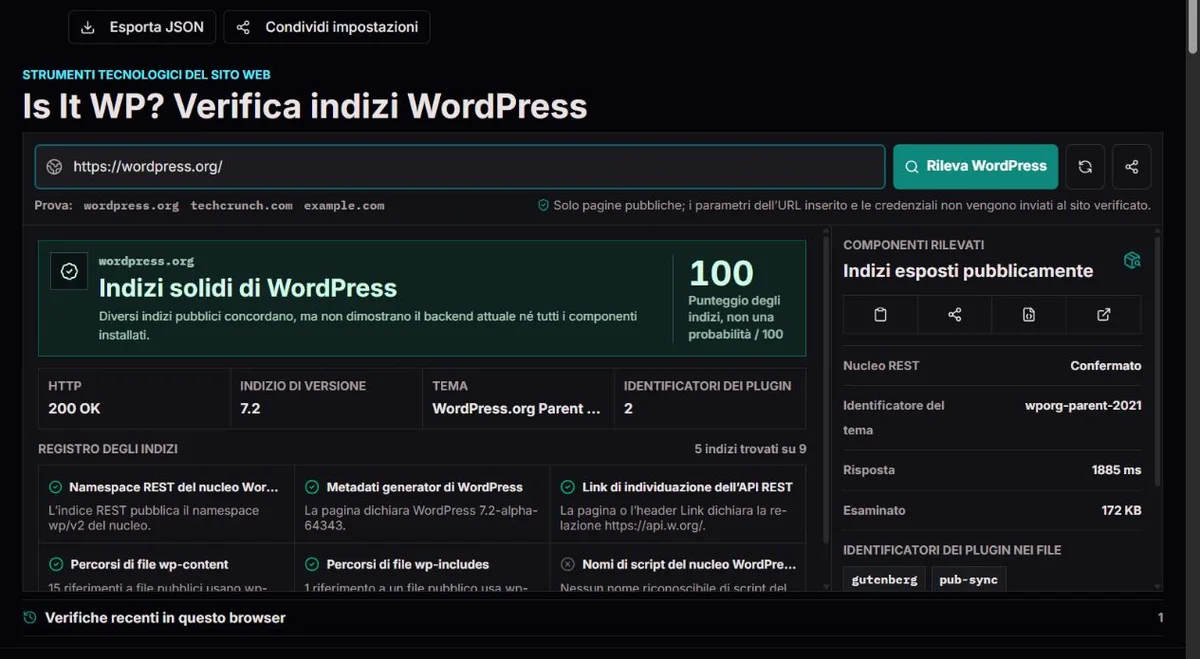
Task: Click the globe icon in the URL field
Action: (55, 167)
